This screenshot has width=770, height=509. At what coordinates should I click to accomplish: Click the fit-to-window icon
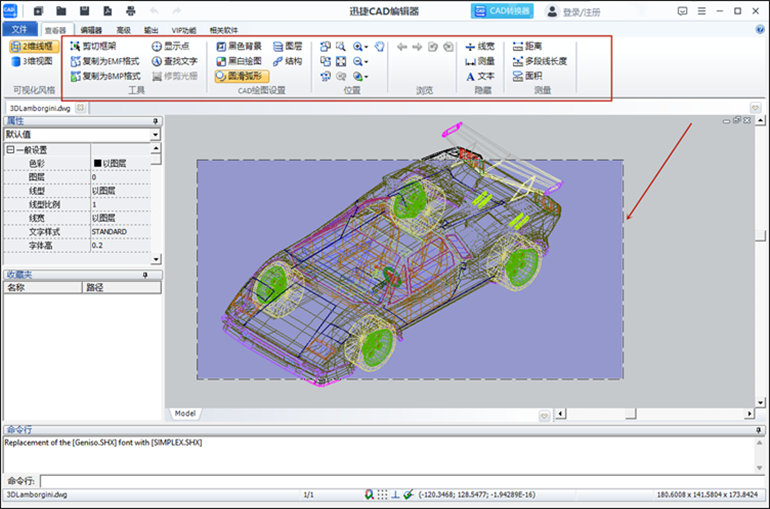341,61
